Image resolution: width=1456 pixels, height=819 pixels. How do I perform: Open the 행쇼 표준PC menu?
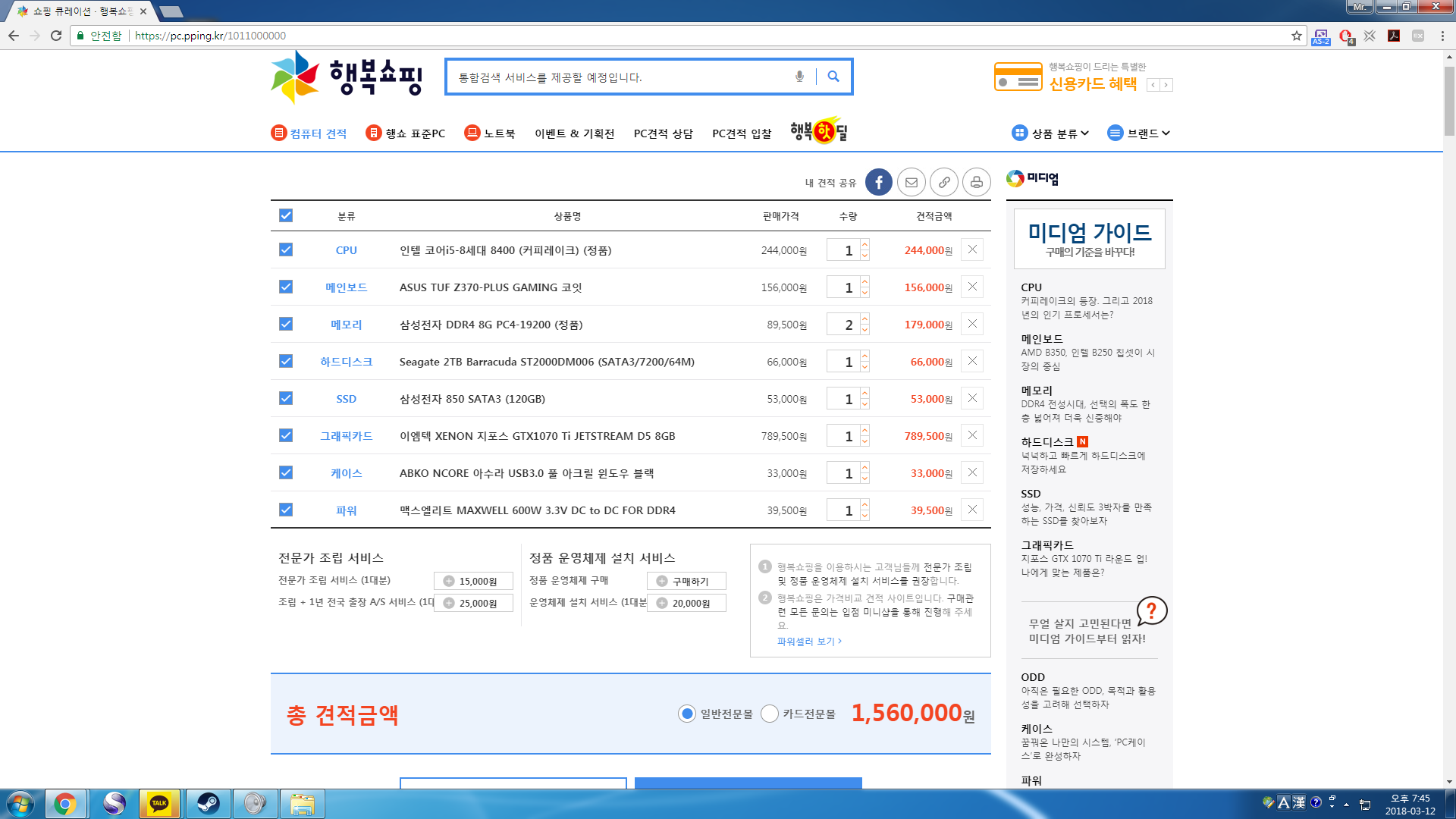406,133
